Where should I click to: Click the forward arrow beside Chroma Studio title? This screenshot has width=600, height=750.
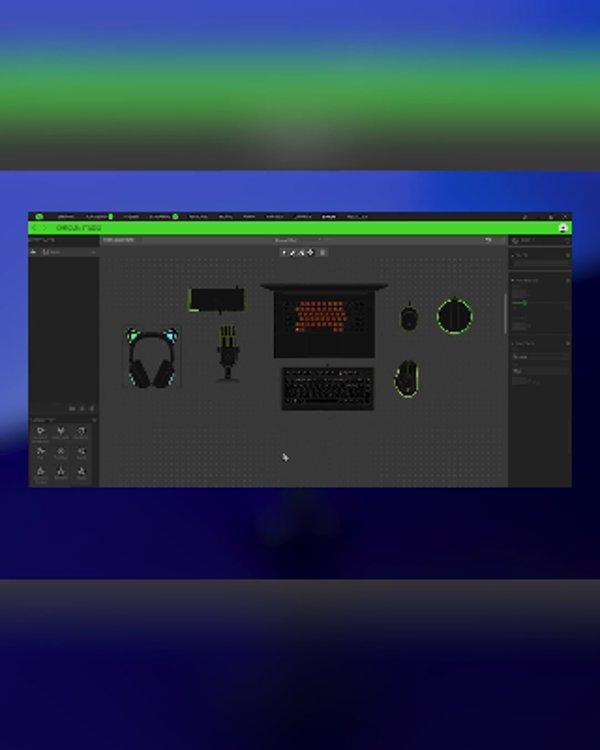pyautogui.click(x=45, y=228)
